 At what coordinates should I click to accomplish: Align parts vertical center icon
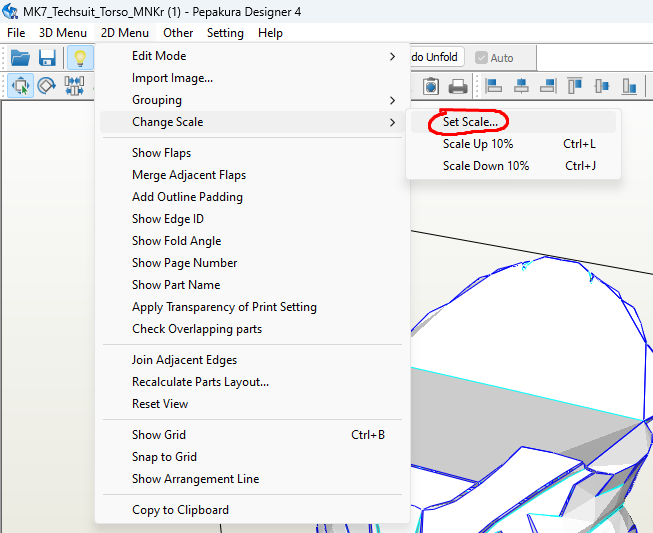coord(602,86)
